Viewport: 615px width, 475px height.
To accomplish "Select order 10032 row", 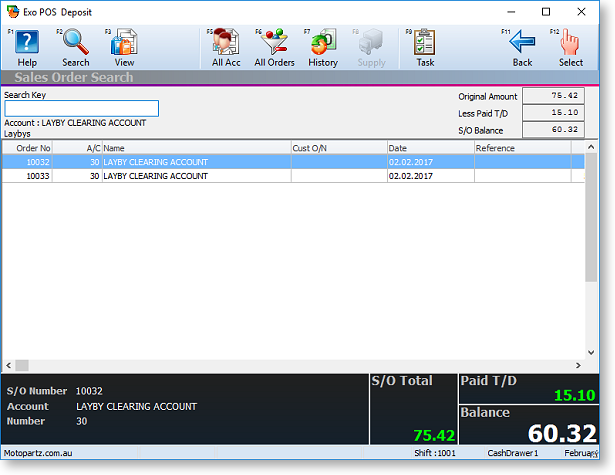I will pos(293,162).
